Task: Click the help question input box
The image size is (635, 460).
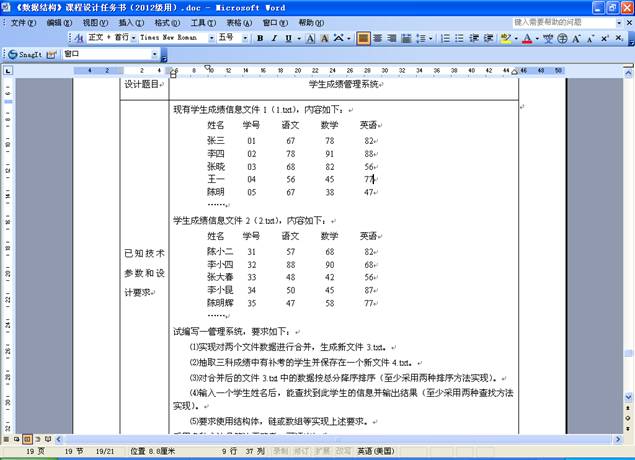Action: (x=564, y=22)
